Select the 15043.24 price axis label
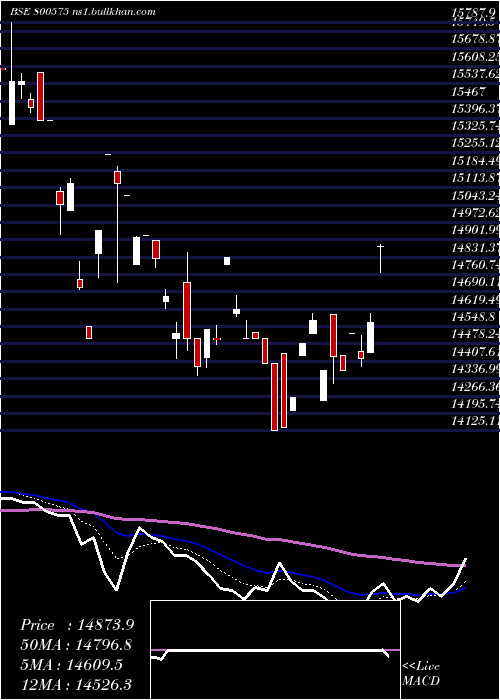This screenshot has height=700, width=500. [x=475, y=196]
